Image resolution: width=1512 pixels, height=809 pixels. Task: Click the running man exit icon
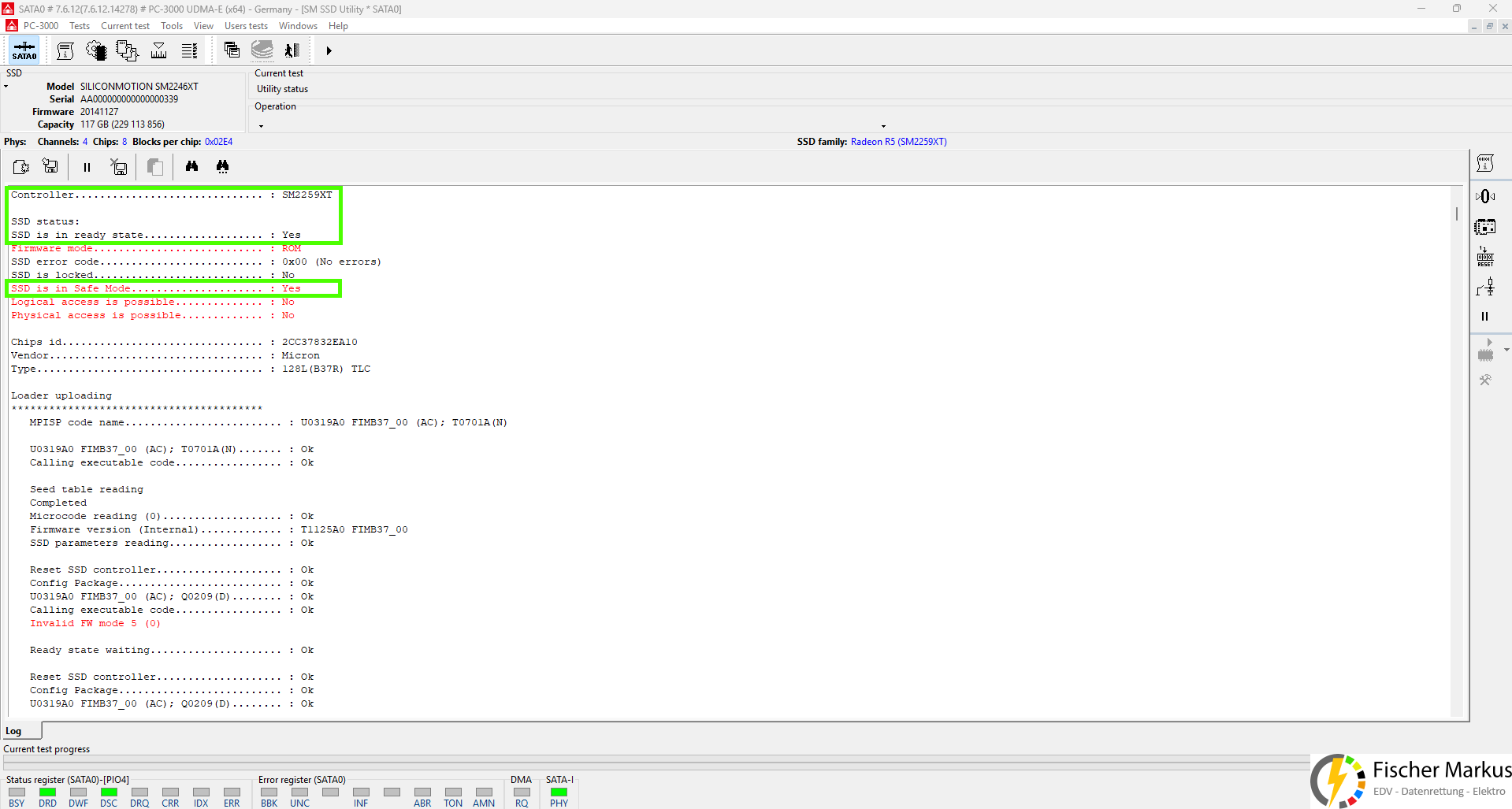point(292,50)
